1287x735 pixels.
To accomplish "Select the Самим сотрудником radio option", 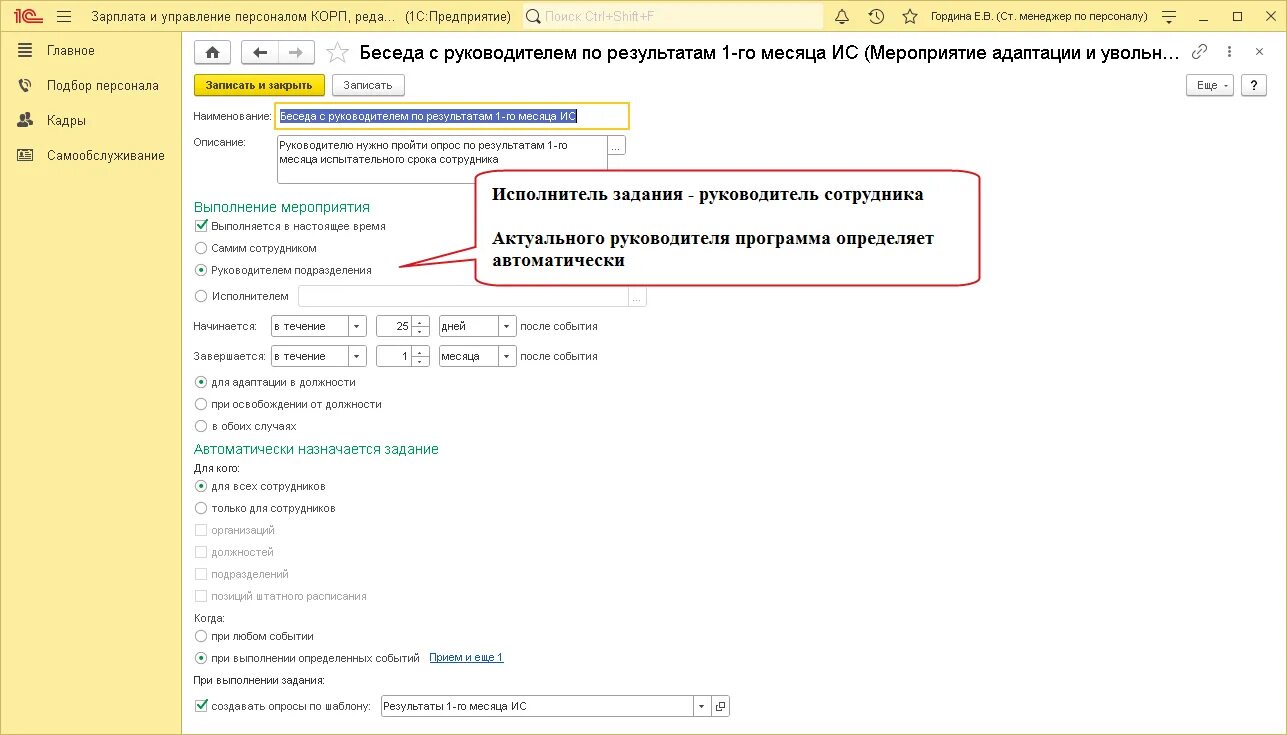I will click(x=201, y=248).
